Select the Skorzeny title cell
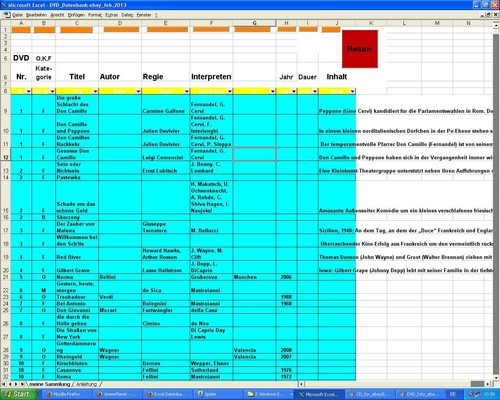 pos(77,217)
